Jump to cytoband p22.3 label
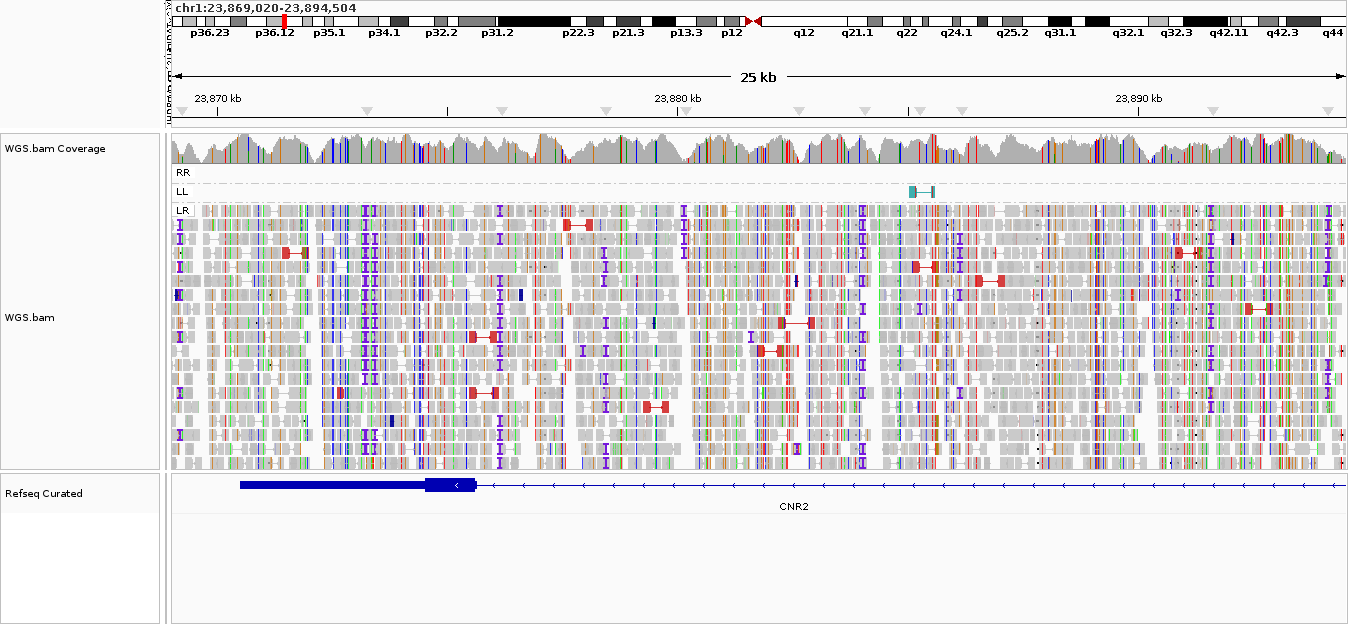The height and width of the screenshot is (630, 1366). (578, 33)
